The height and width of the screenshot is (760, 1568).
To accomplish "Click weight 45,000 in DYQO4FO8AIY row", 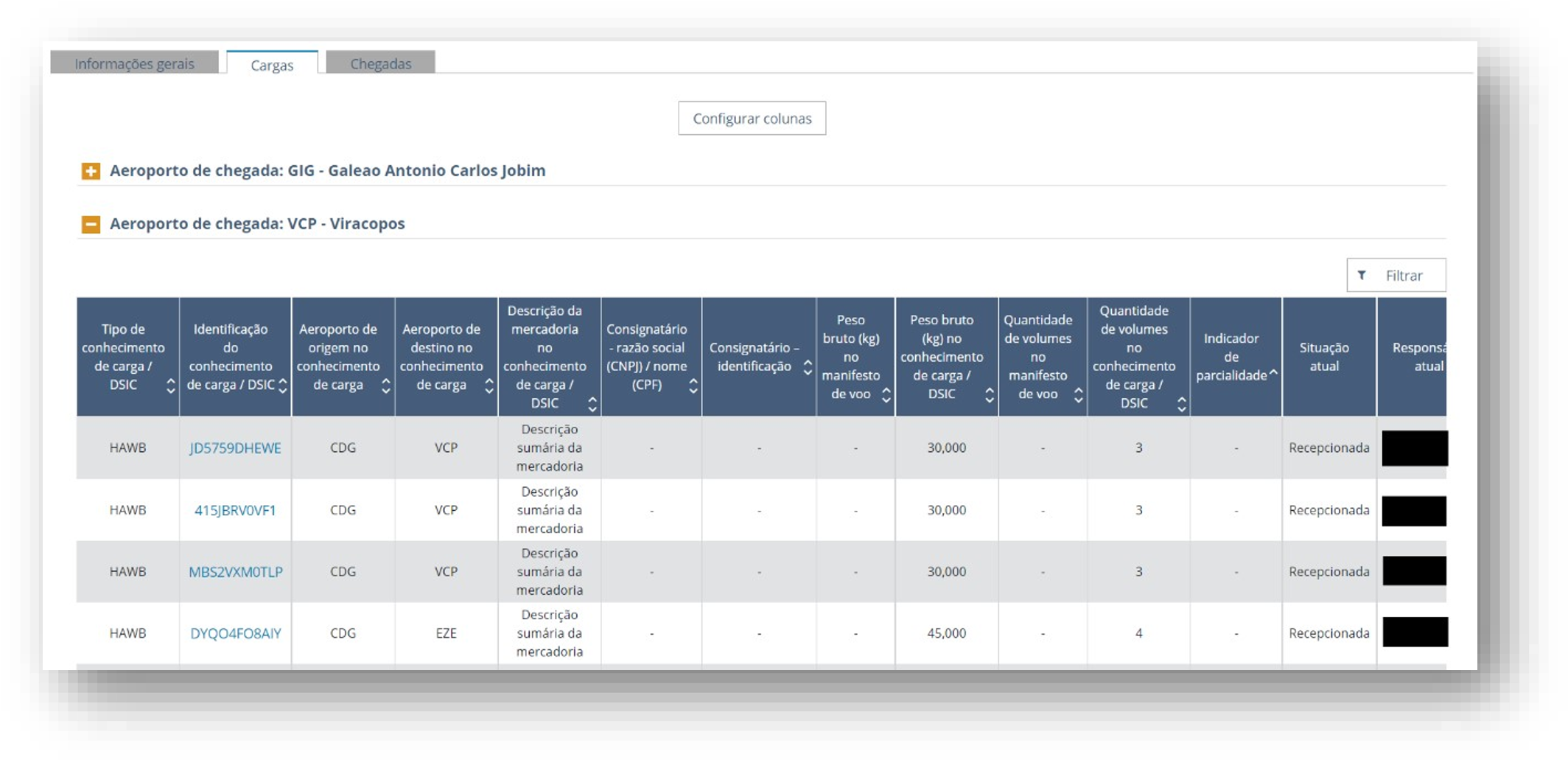I will (x=946, y=633).
